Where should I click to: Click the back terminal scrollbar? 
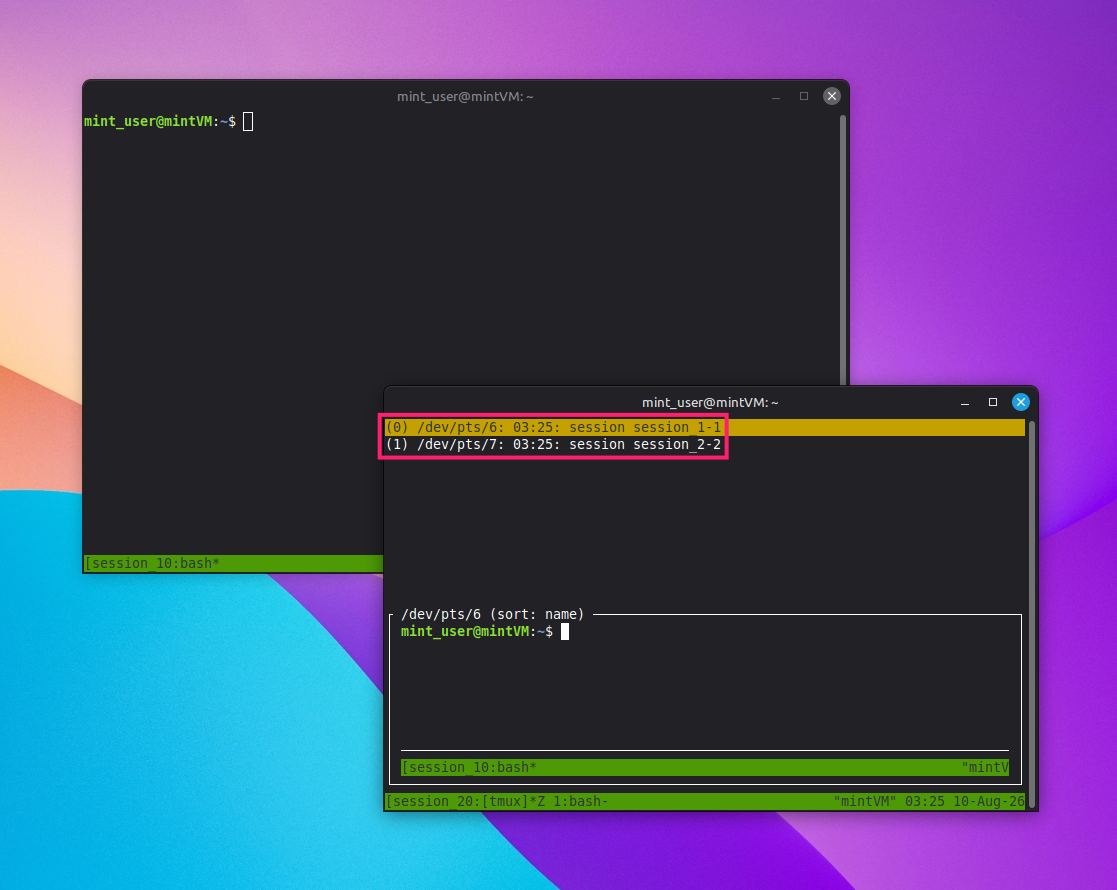[x=843, y=249]
